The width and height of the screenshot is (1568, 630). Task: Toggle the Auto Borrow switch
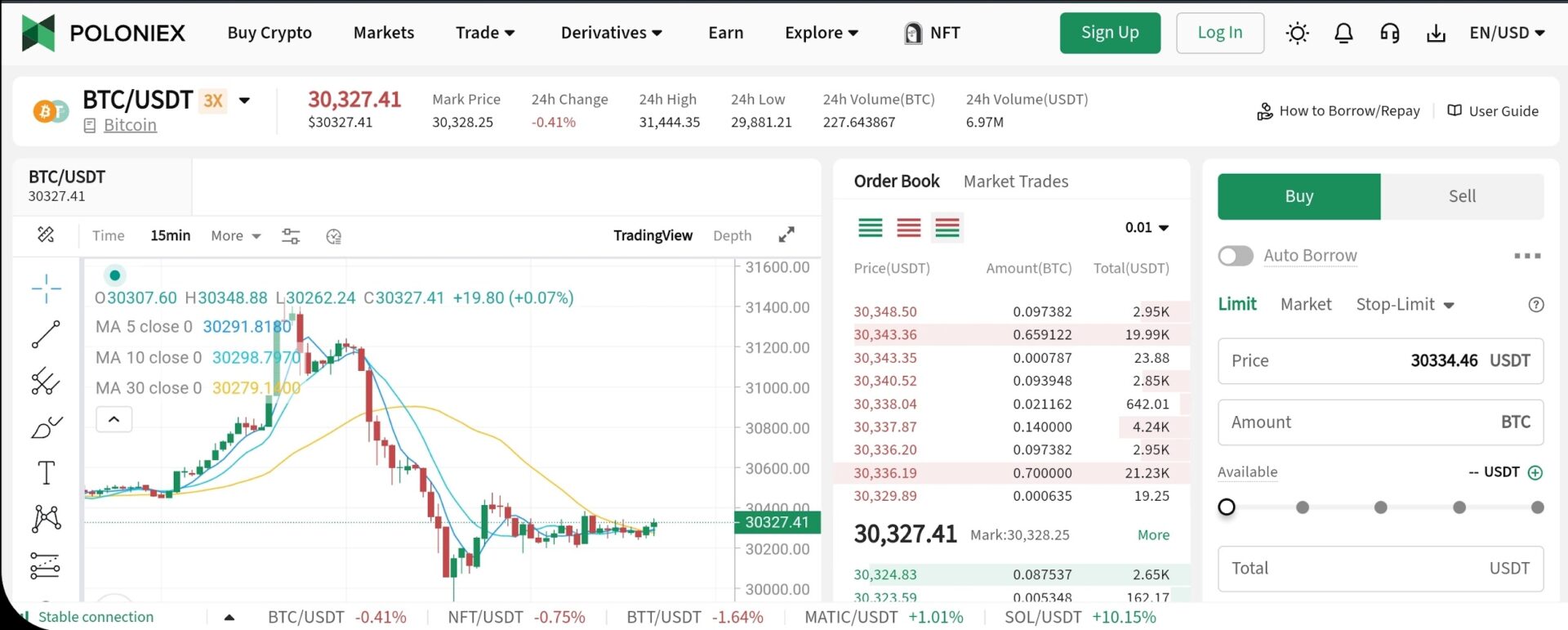(1236, 256)
